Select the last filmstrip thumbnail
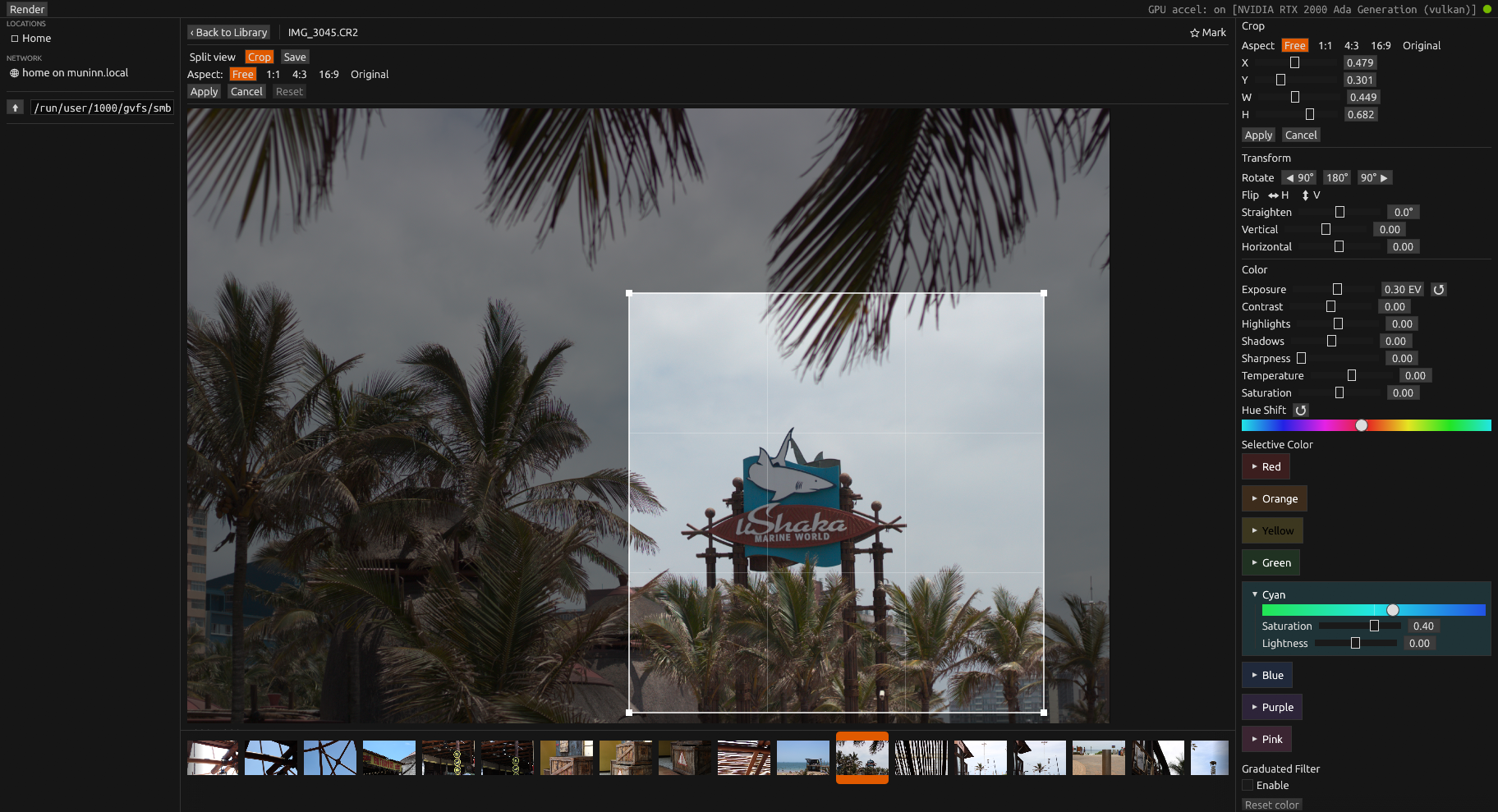1498x812 pixels. click(1209, 758)
